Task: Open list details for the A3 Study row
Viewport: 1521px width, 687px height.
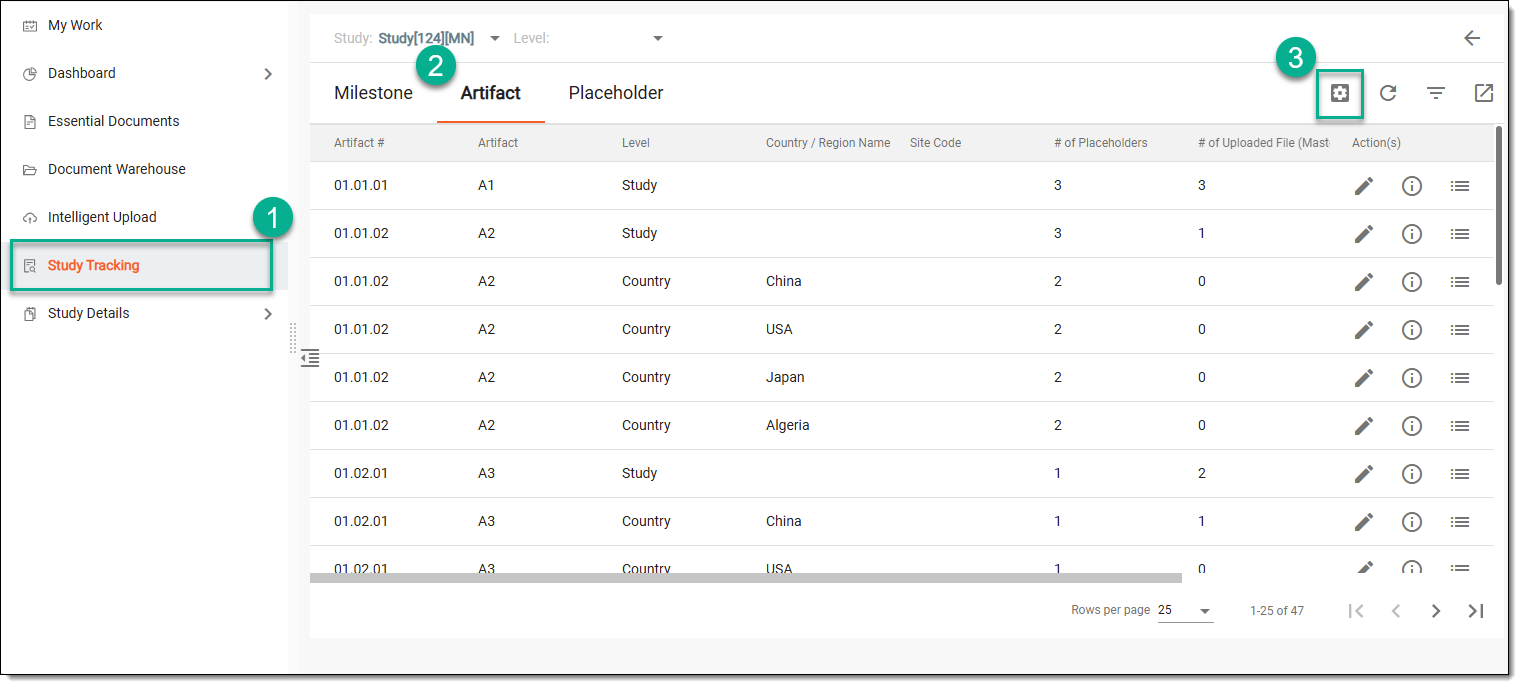Action: point(1460,474)
